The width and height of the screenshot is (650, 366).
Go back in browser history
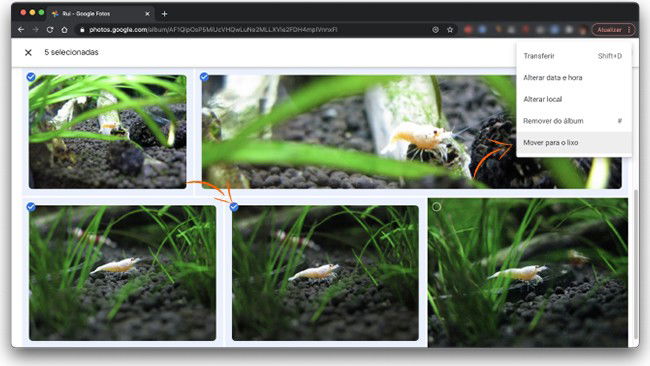tap(21, 30)
